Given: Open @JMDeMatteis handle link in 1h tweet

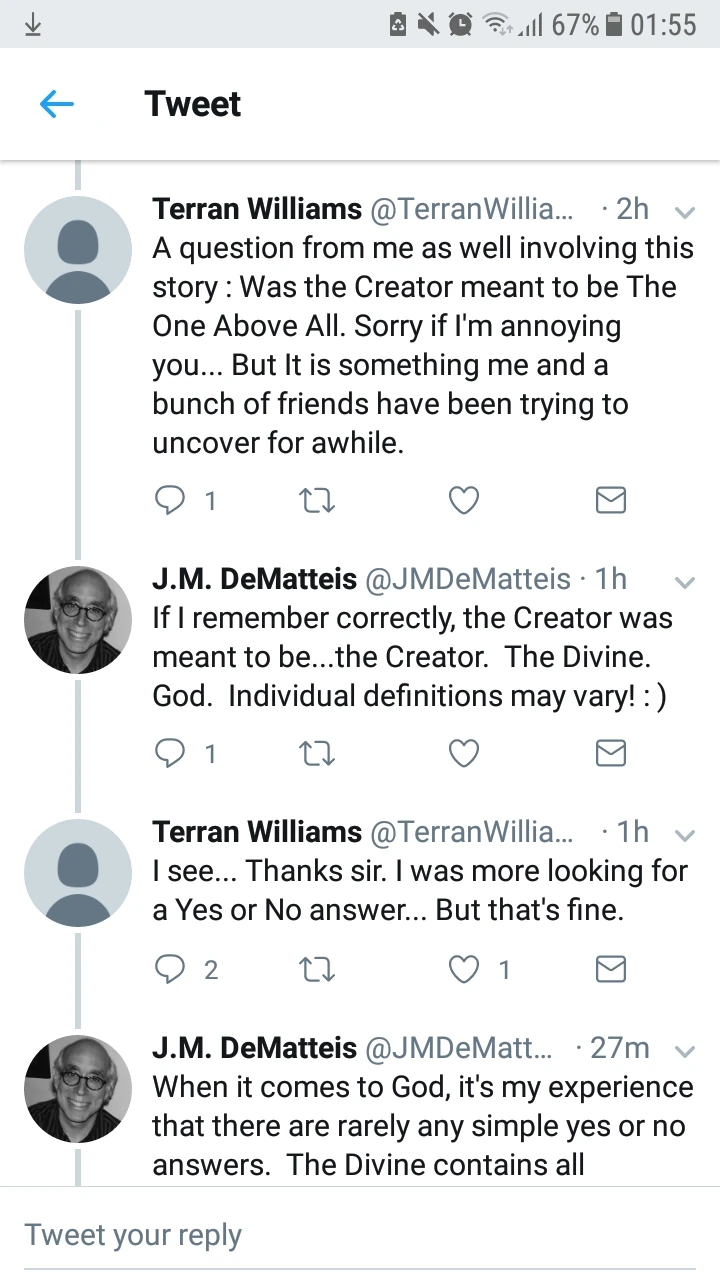Looking at the screenshot, I should [x=468, y=579].
